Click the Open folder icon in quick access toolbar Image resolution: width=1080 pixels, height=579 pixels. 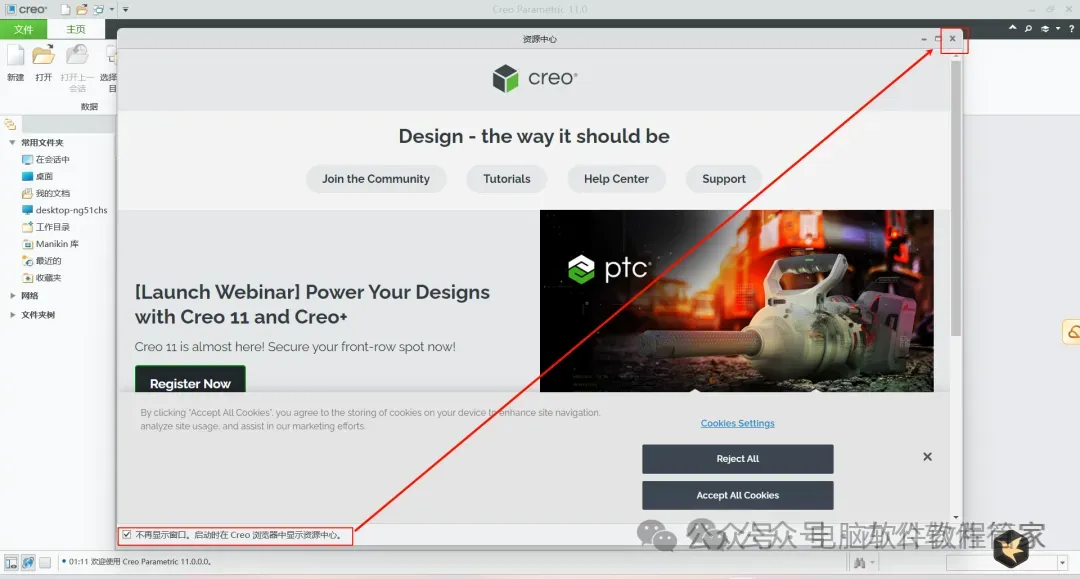(x=82, y=10)
